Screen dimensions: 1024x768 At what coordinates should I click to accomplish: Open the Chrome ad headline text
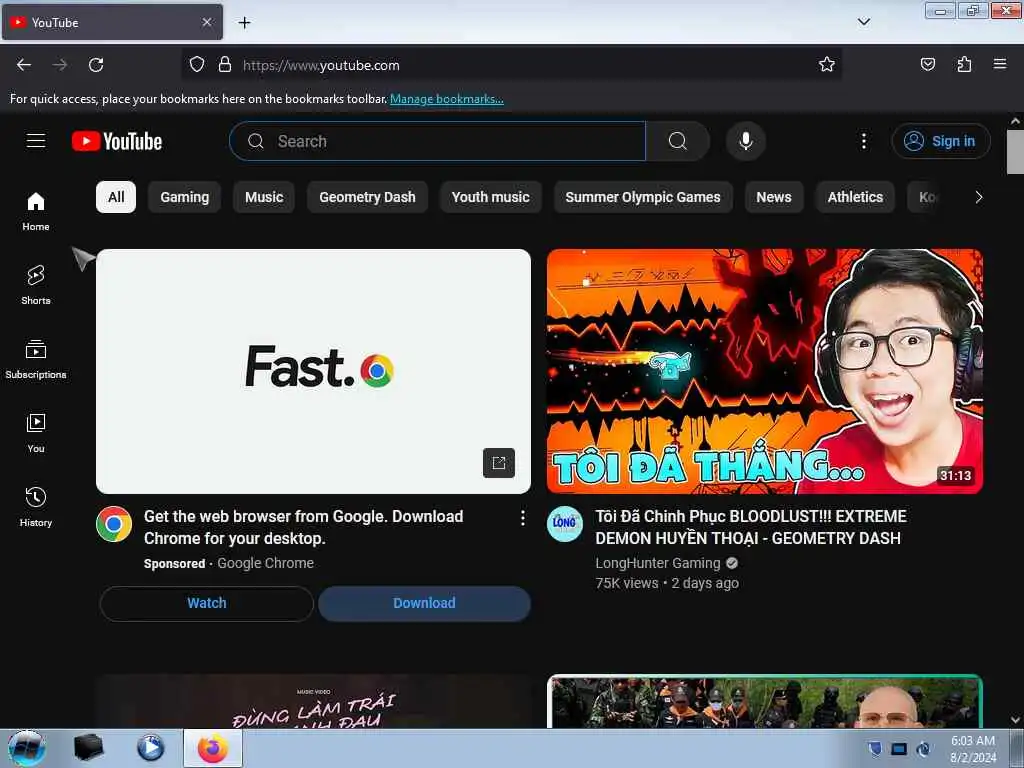304,528
